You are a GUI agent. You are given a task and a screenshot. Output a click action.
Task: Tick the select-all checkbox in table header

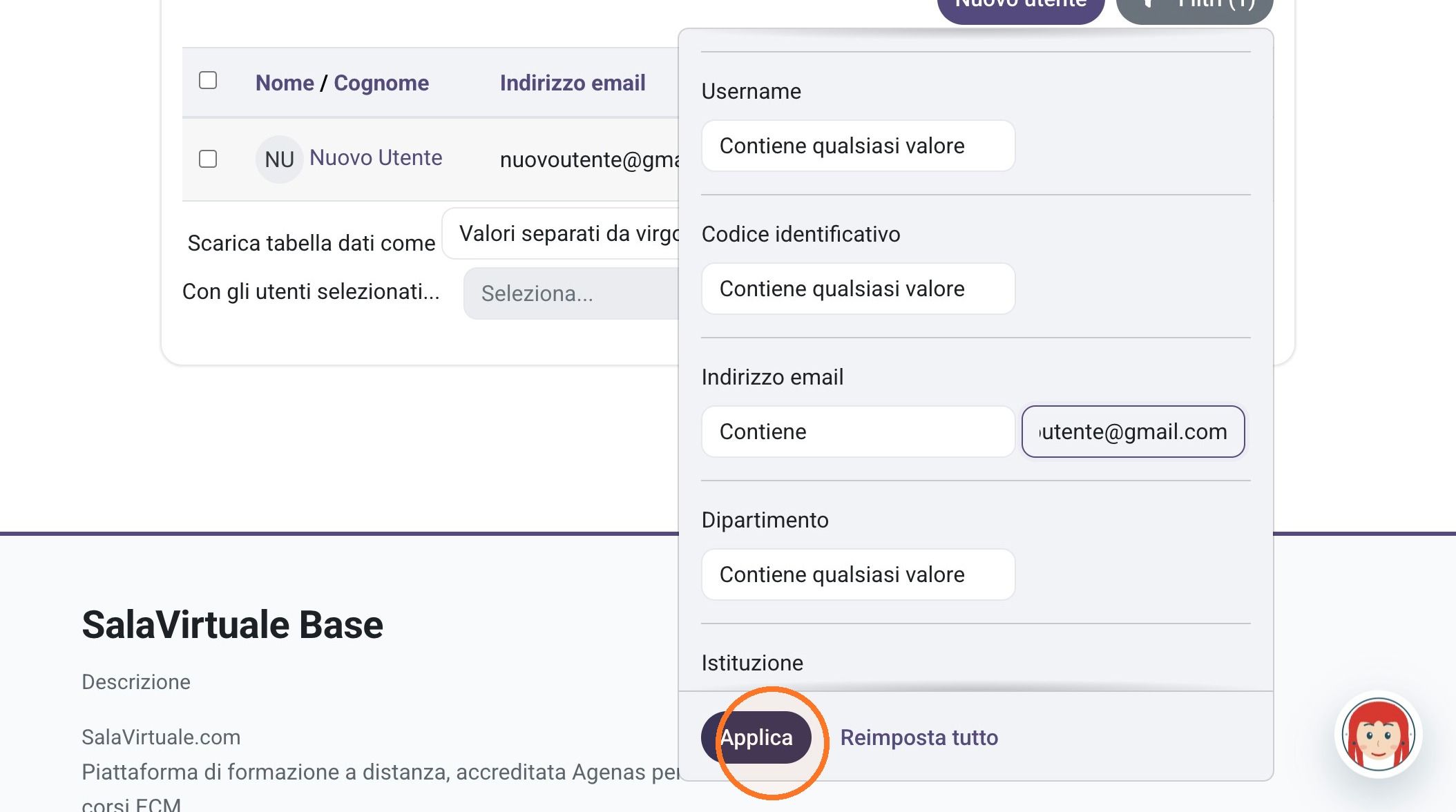208,80
